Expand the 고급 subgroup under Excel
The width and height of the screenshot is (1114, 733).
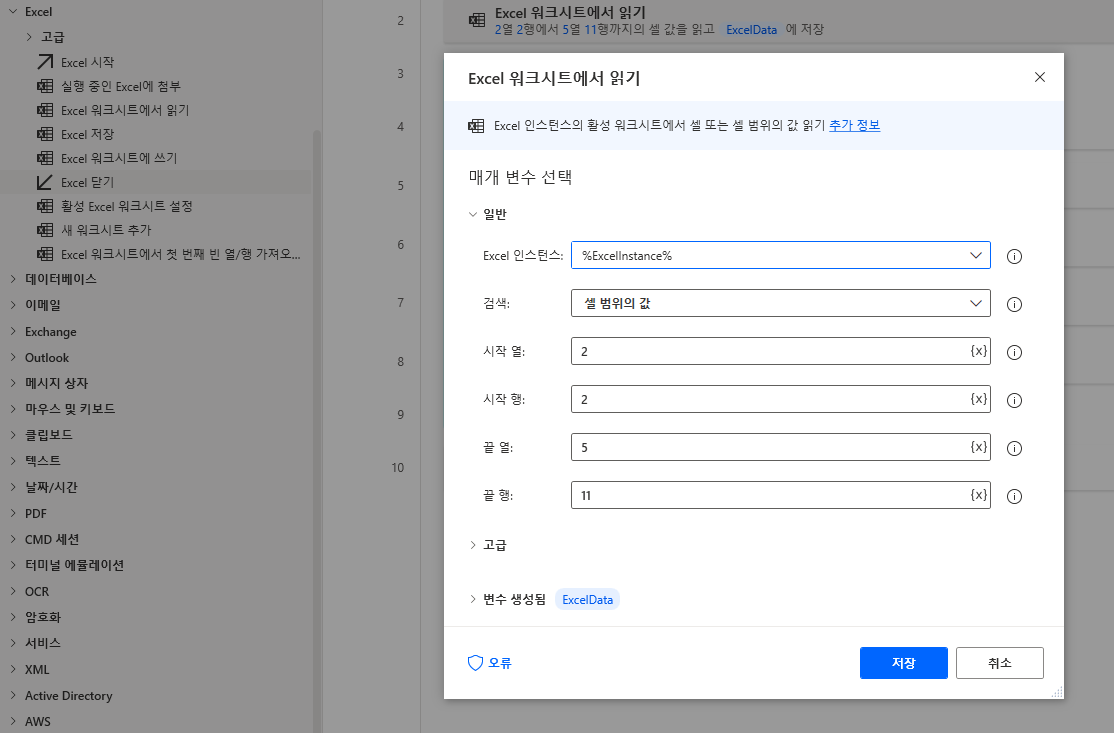pos(29,36)
